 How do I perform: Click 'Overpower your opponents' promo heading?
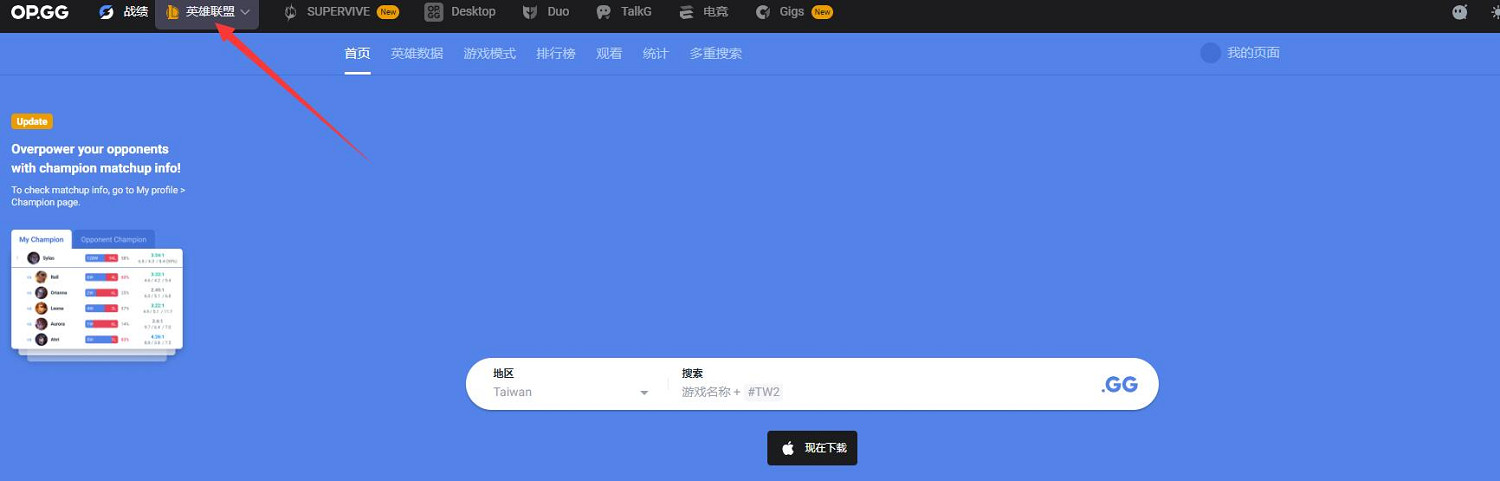[x=96, y=159]
